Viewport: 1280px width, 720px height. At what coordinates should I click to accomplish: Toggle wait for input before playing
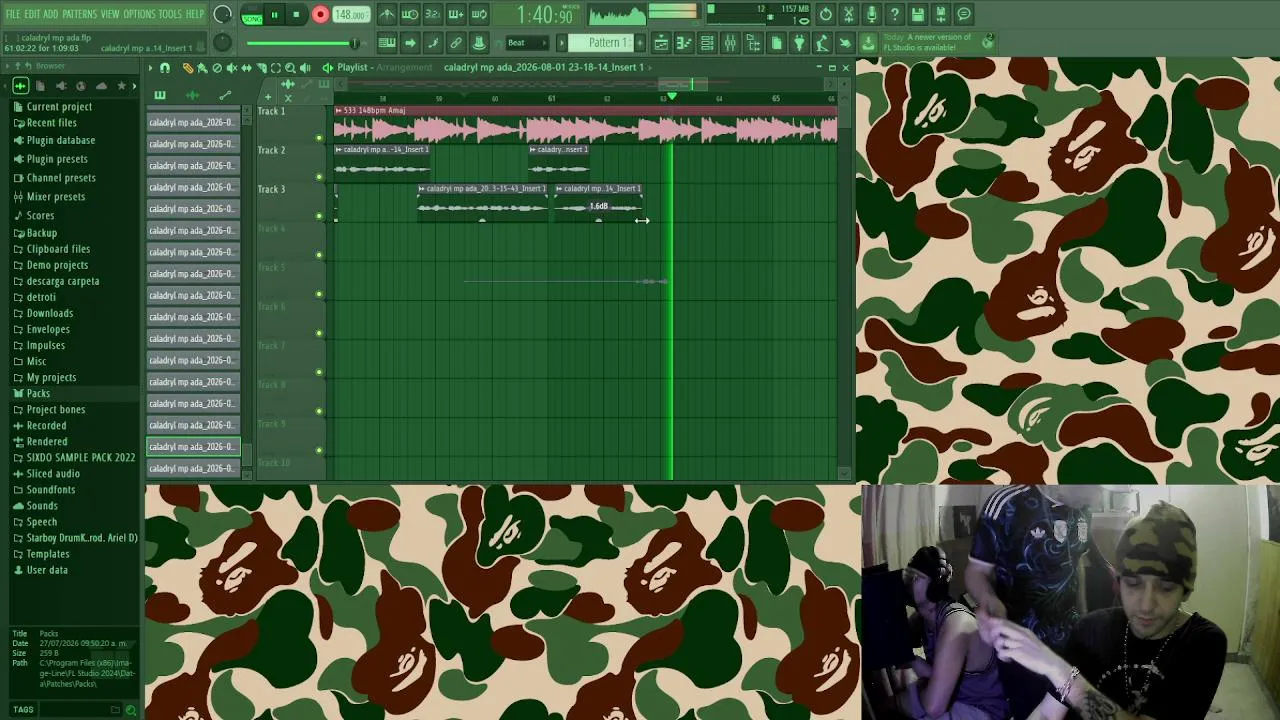pyautogui.click(x=410, y=14)
